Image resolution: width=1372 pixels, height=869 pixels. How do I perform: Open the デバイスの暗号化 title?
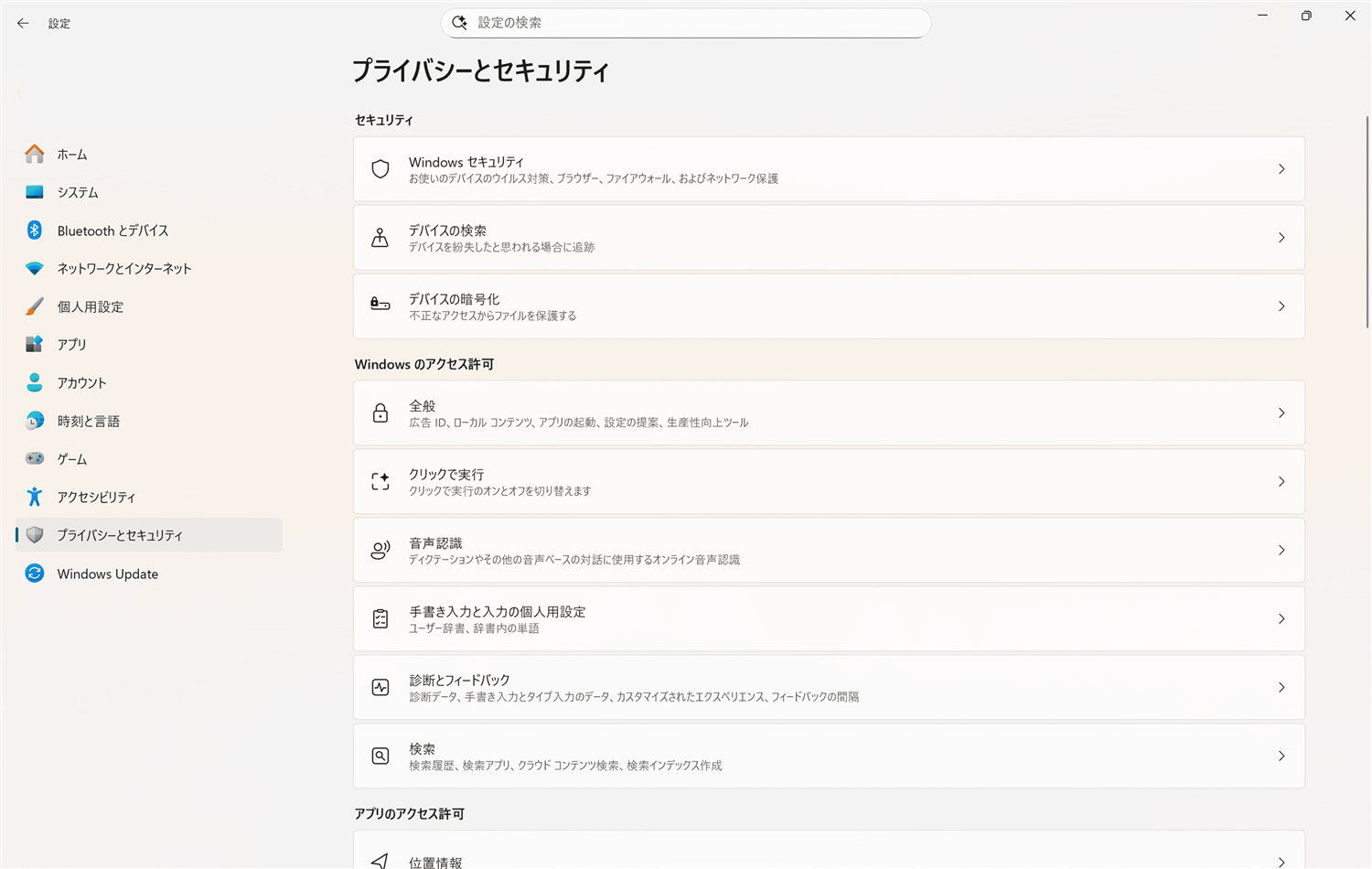pos(454,299)
